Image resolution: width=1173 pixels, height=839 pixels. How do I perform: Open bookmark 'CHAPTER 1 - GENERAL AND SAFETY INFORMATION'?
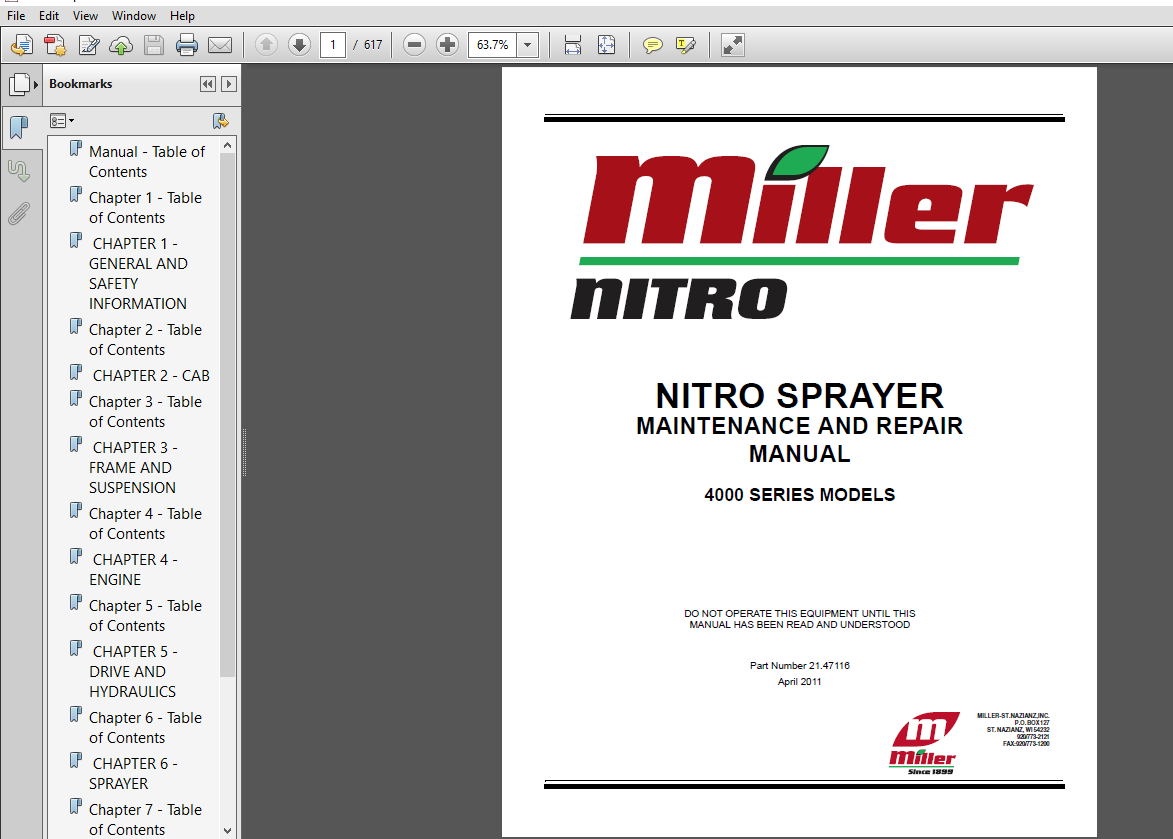click(x=138, y=274)
